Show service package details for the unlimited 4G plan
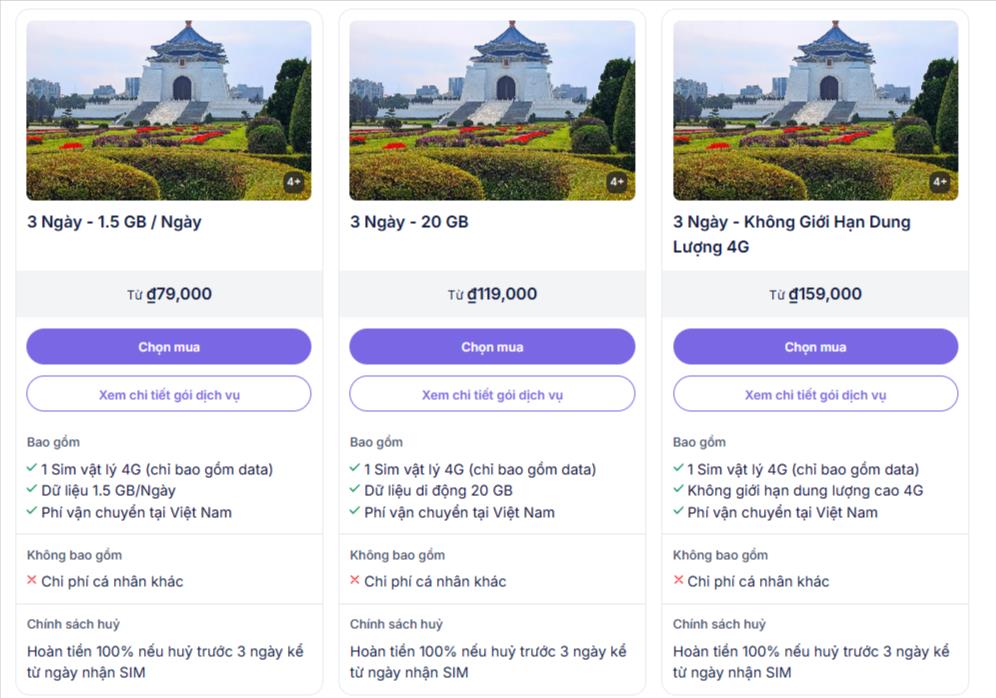 (815, 394)
